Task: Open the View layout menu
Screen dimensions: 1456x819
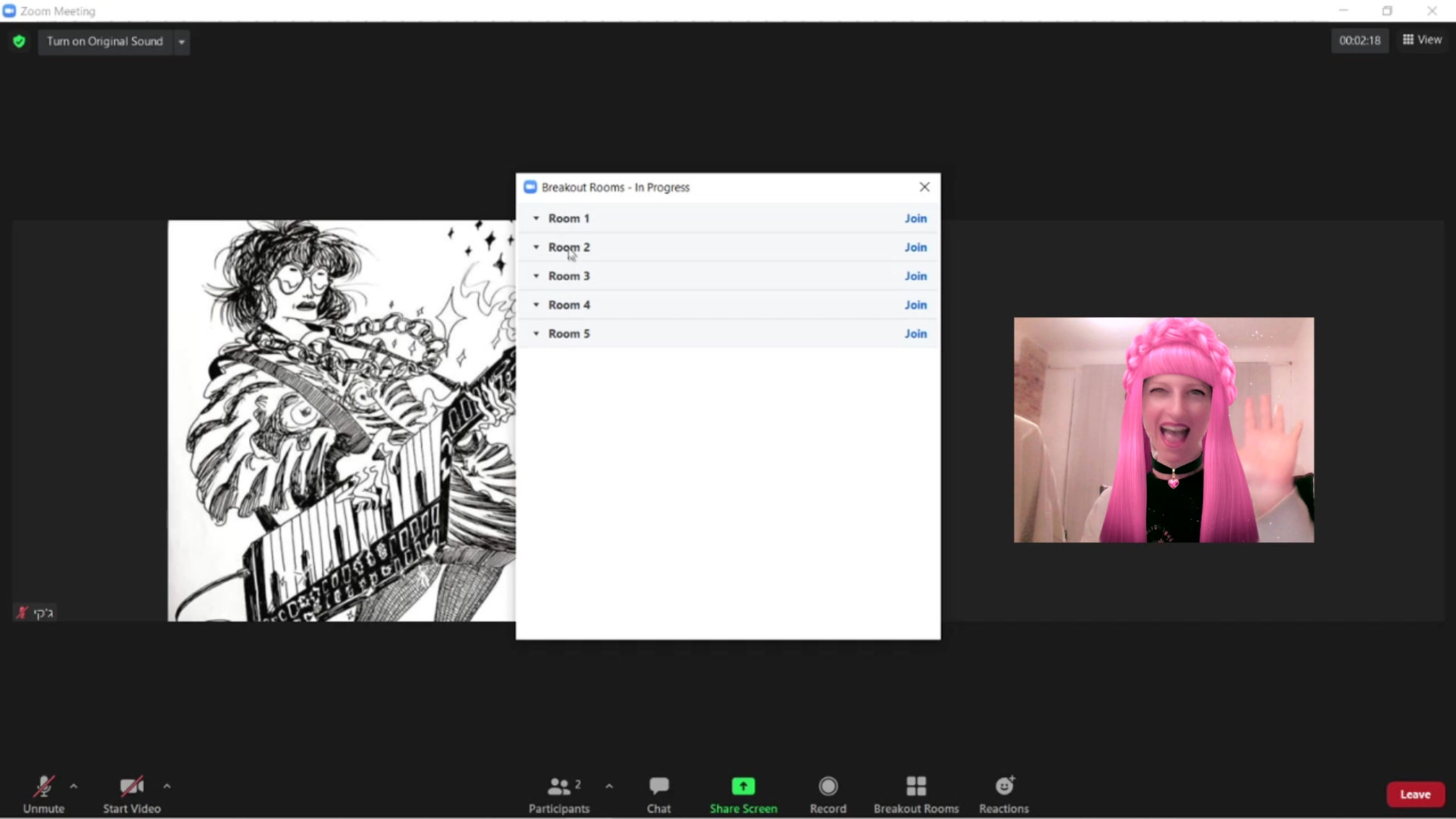Action: tap(1422, 40)
